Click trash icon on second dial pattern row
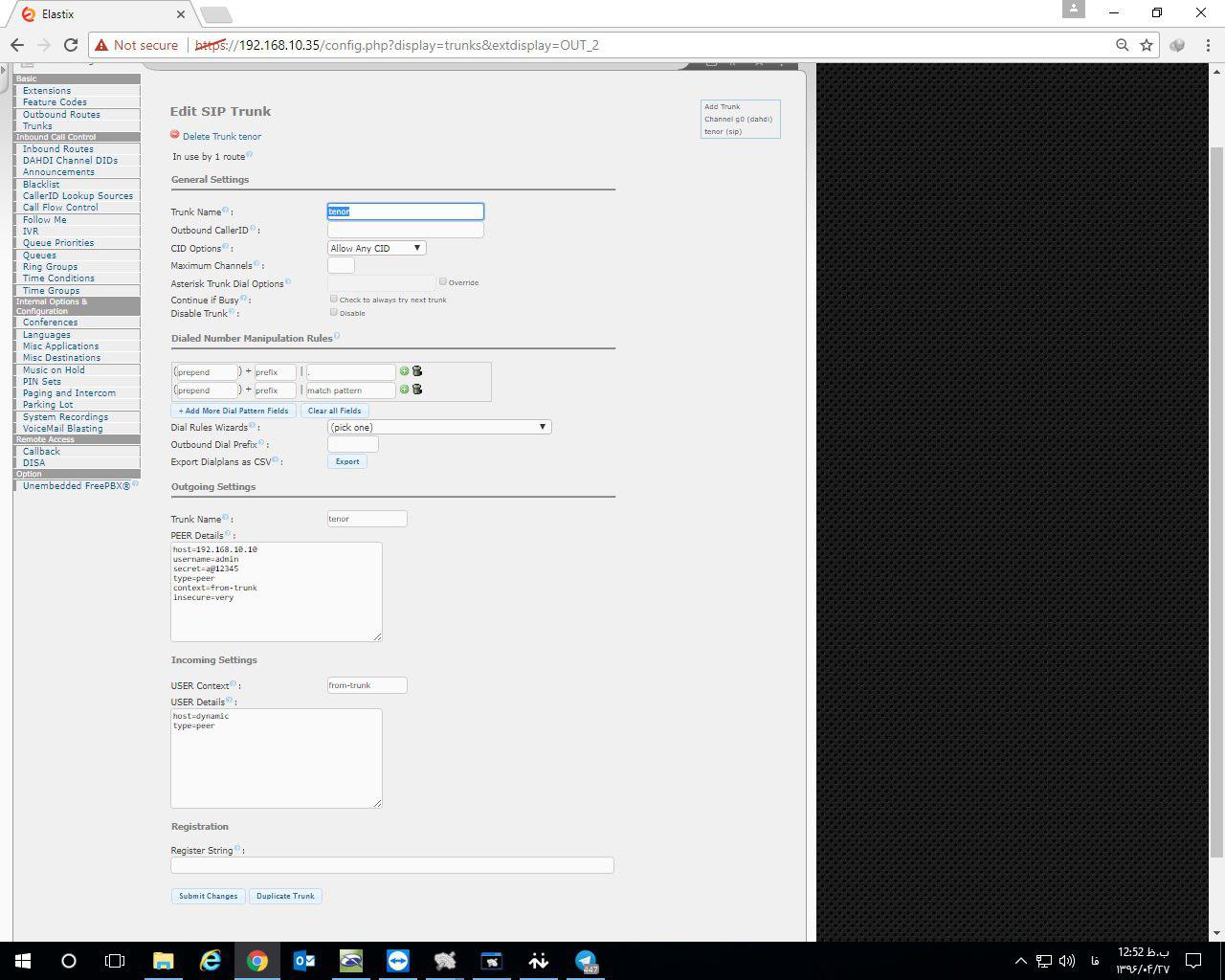 pyautogui.click(x=417, y=390)
